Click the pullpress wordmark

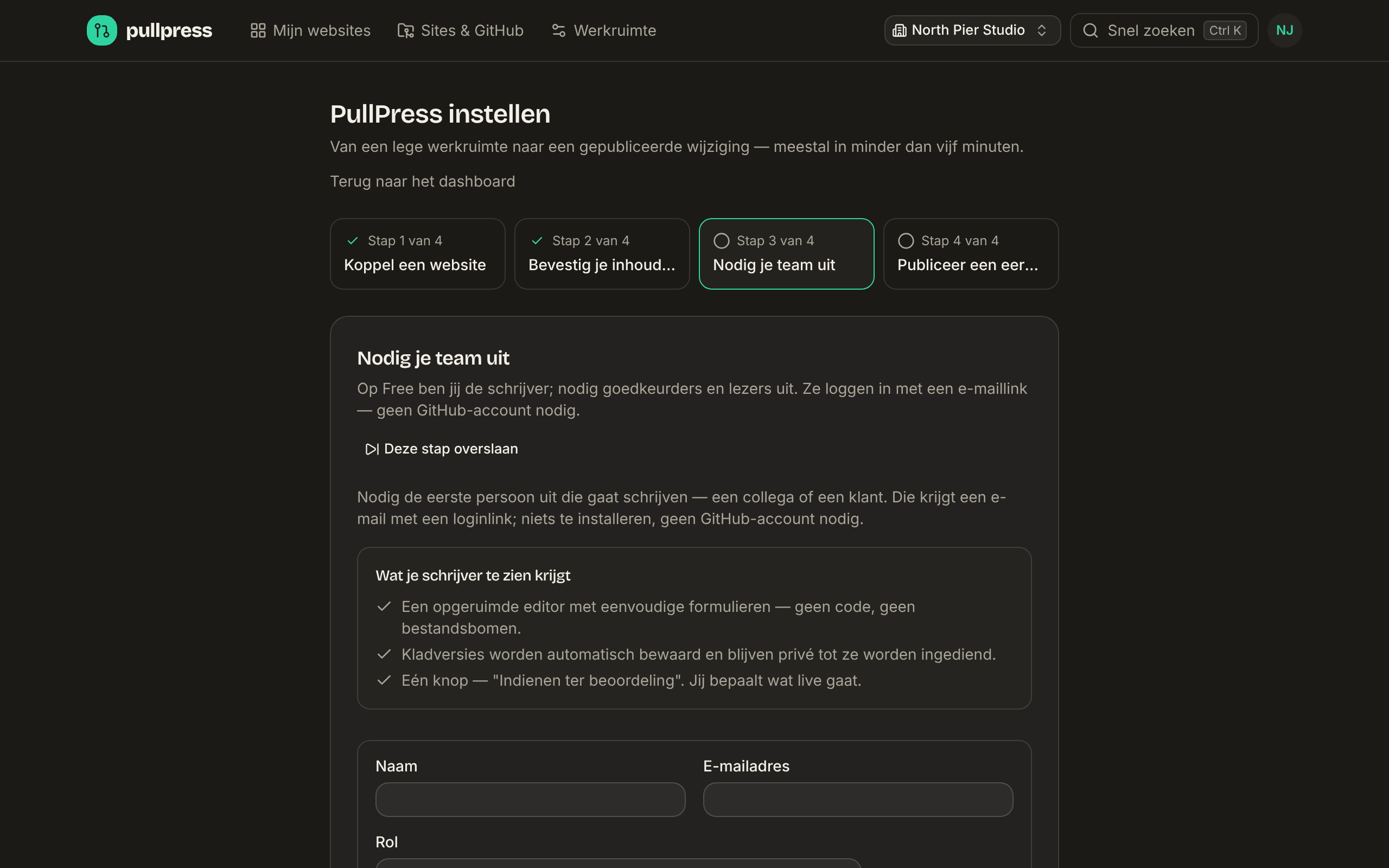coord(169,30)
